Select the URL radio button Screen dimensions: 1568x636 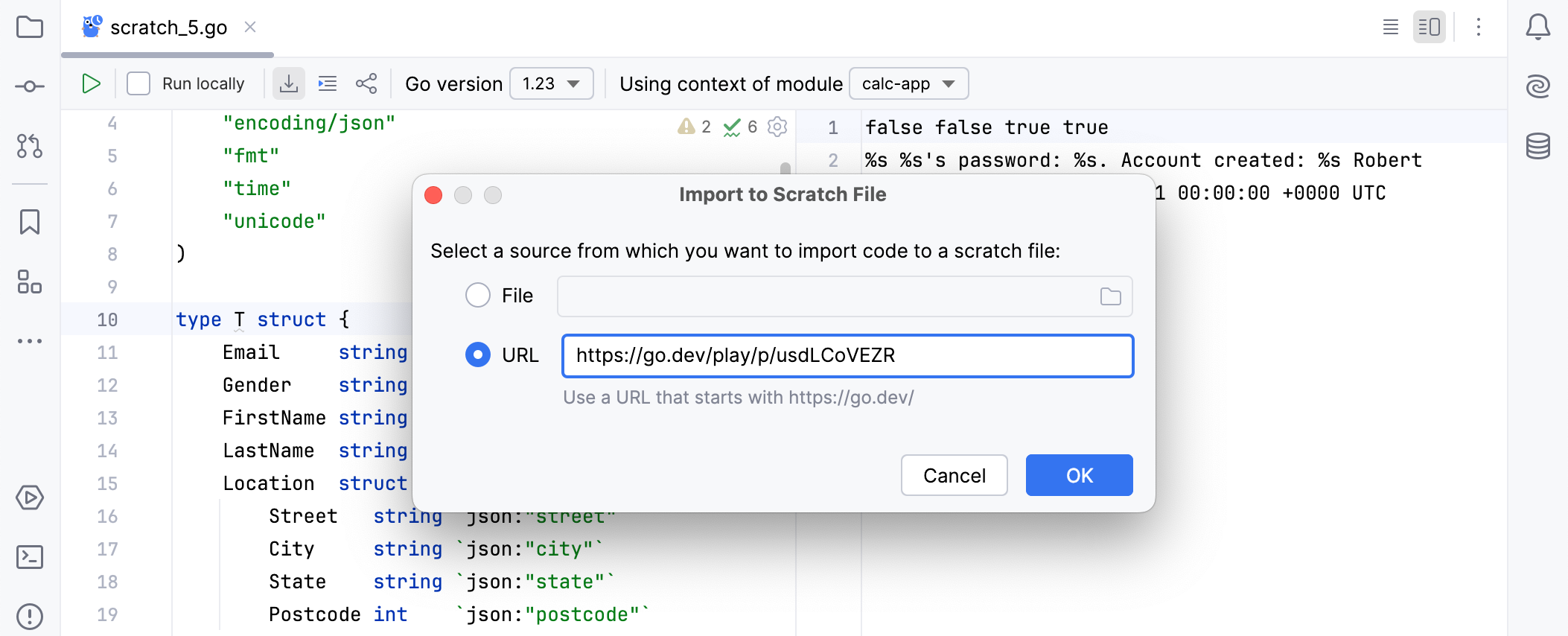pos(478,355)
